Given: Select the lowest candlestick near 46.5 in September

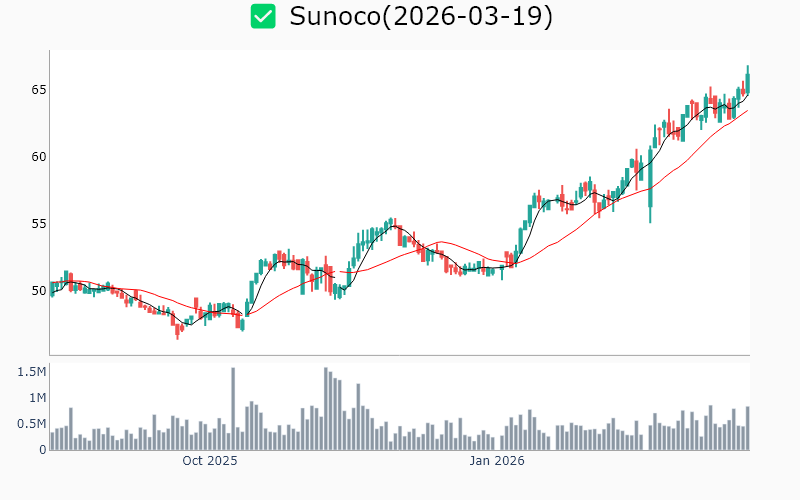Looking at the screenshot, I should click(x=177, y=329).
